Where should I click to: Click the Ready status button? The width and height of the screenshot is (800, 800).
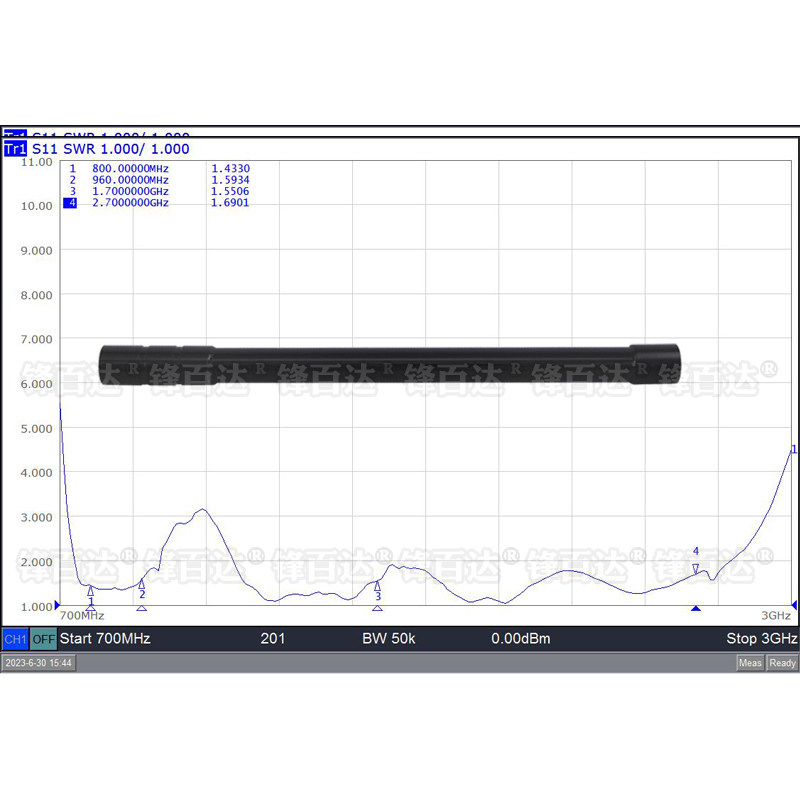click(782, 663)
